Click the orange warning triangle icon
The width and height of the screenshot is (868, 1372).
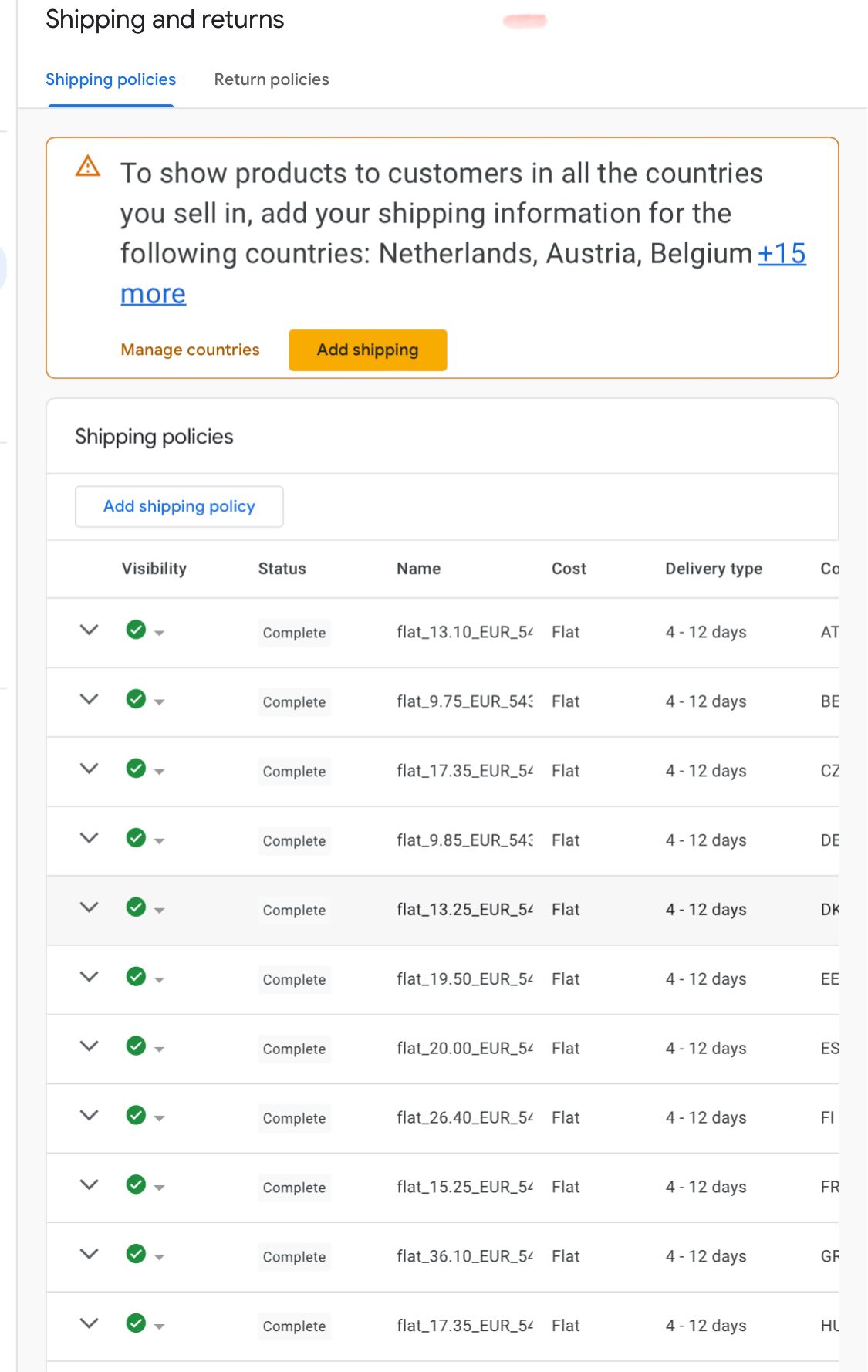pyautogui.click(x=88, y=166)
